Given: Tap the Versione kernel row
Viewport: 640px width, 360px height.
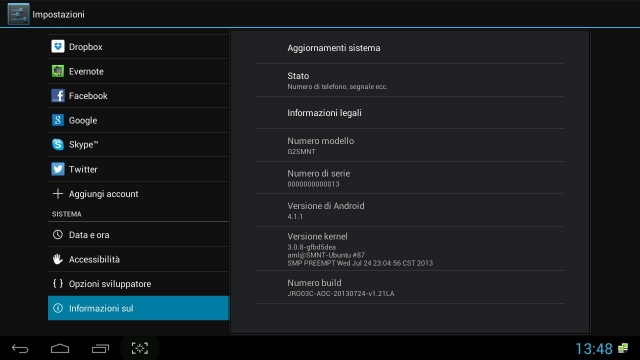Looking at the screenshot, I should click(x=410, y=249).
